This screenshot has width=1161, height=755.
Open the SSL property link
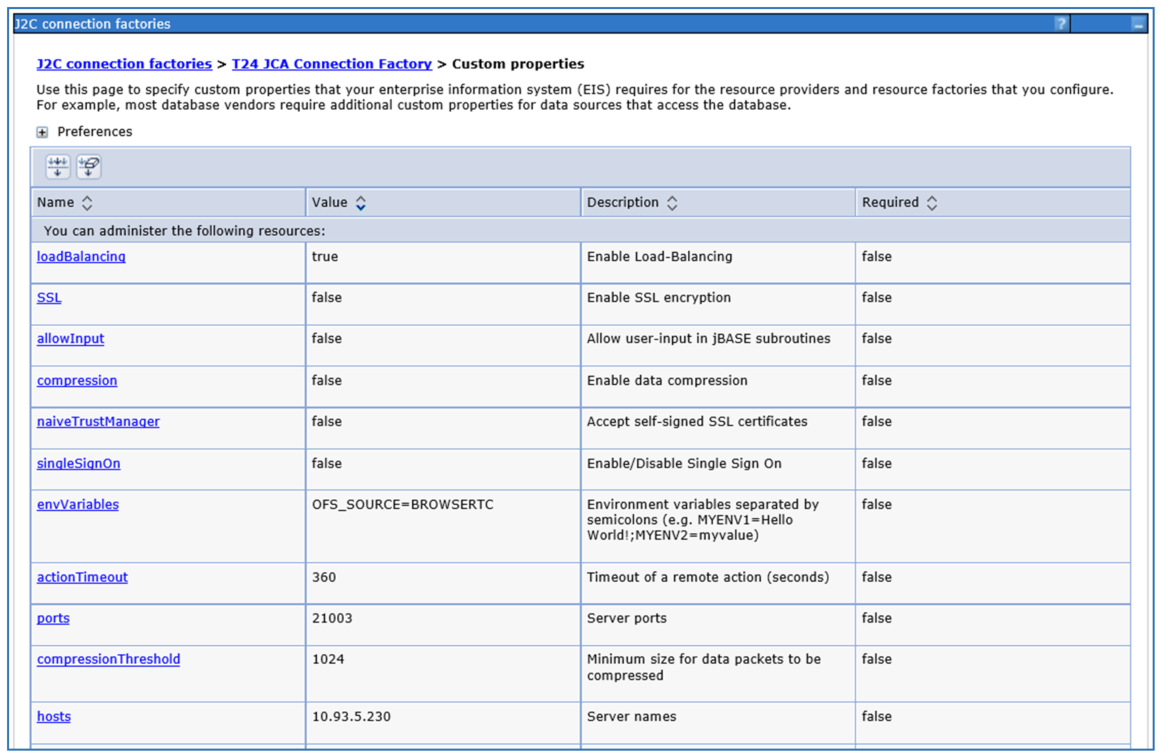click(49, 298)
